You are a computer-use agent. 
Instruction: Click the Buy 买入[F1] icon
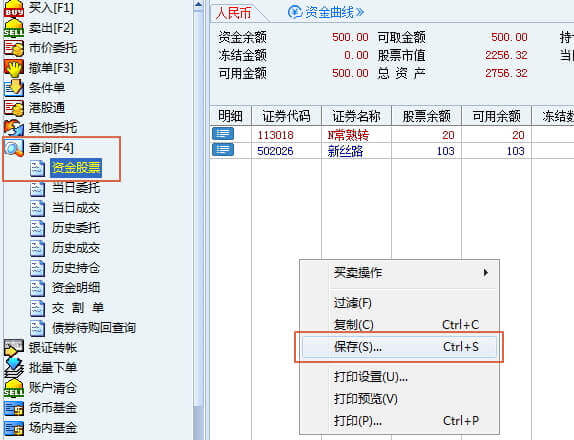[14, 8]
